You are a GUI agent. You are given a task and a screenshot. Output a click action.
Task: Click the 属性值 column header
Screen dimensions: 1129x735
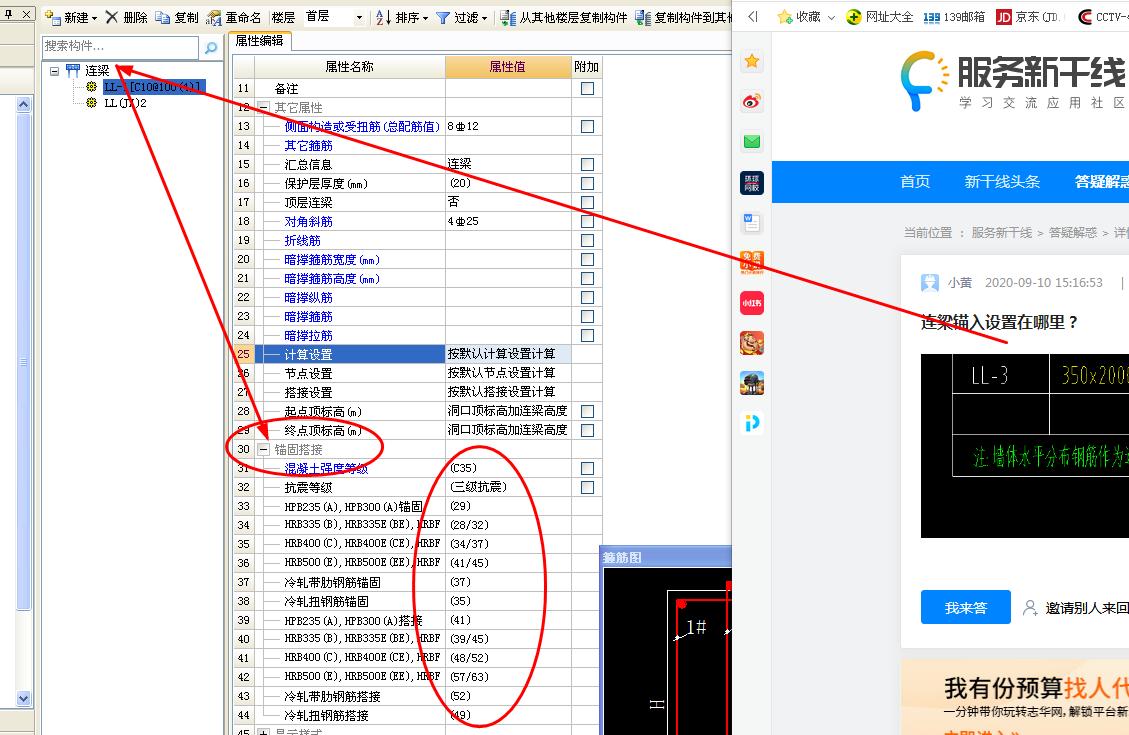point(508,67)
